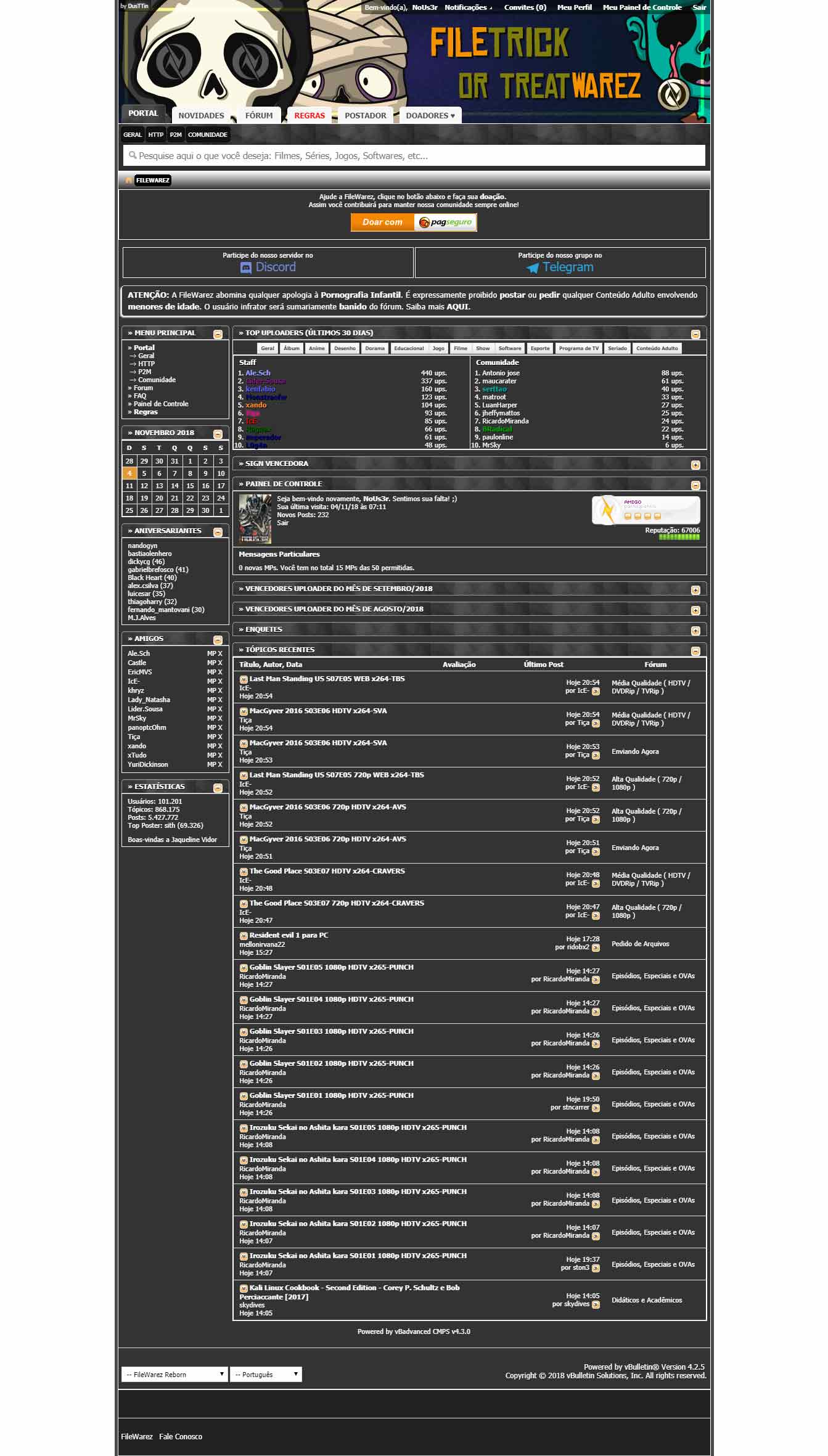Click the search magnifier icon
This screenshot has height=1456, width=828.
[133, 155]
